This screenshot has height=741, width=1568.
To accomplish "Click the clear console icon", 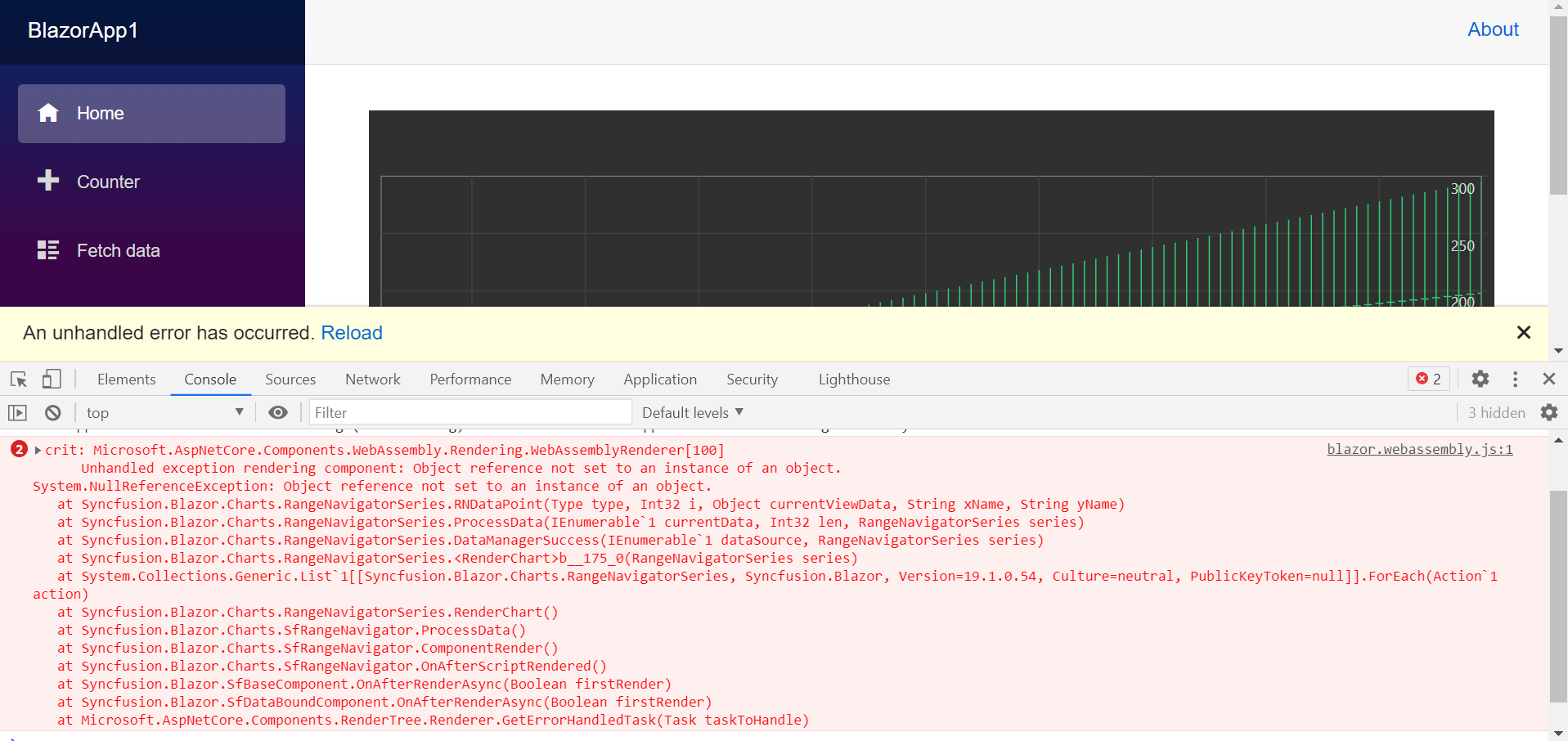I will (x=53, y=413).
